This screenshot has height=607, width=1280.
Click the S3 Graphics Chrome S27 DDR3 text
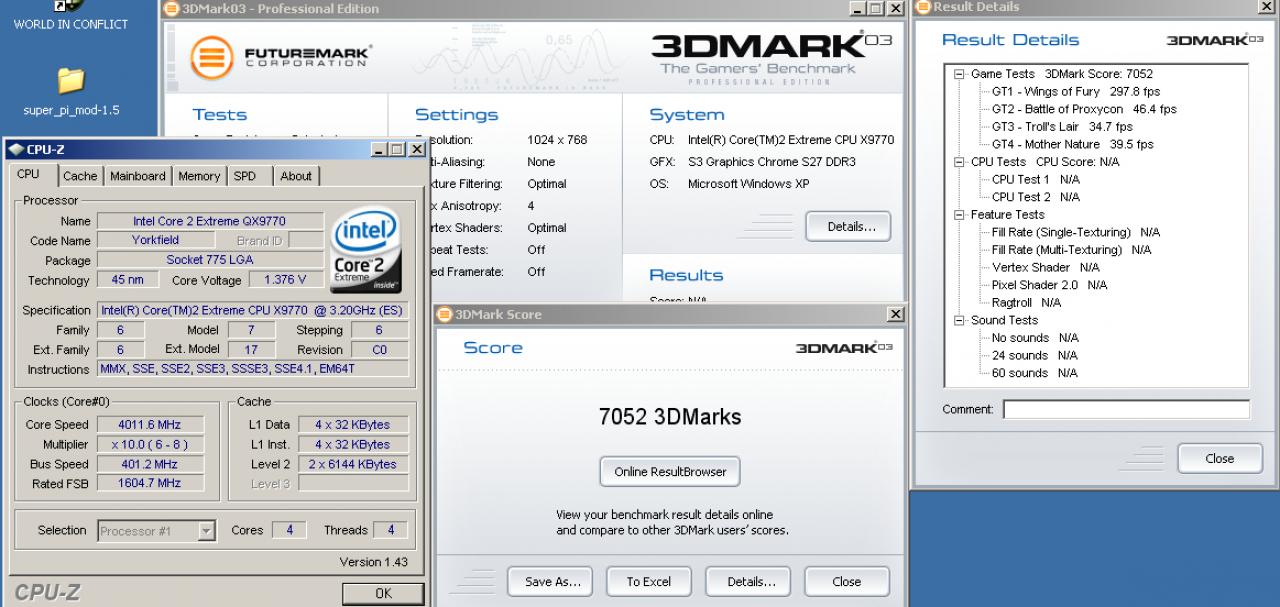click(x=772, y=162)
